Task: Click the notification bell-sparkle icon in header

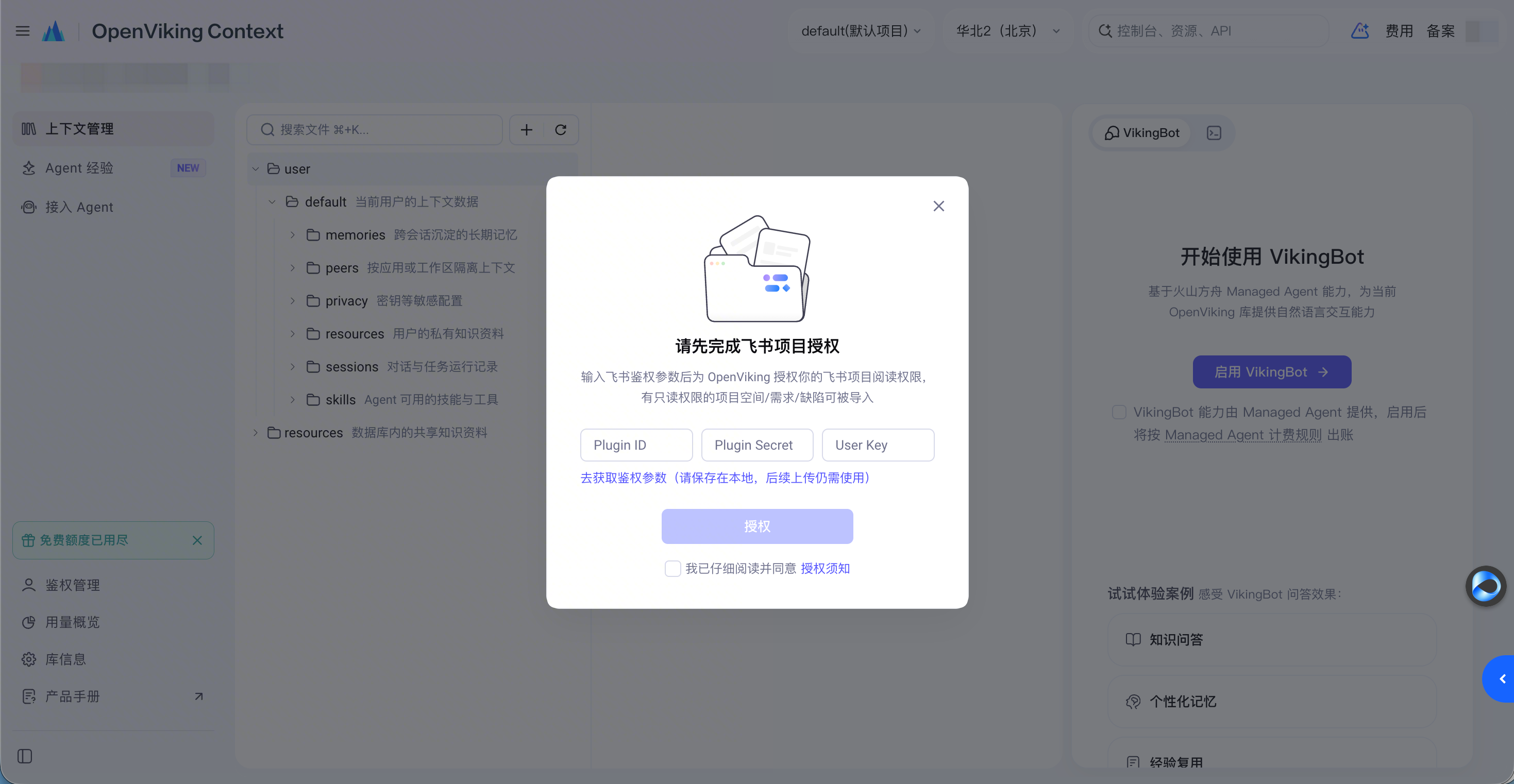Action: pyautogui.click(x=1359, y=31)
